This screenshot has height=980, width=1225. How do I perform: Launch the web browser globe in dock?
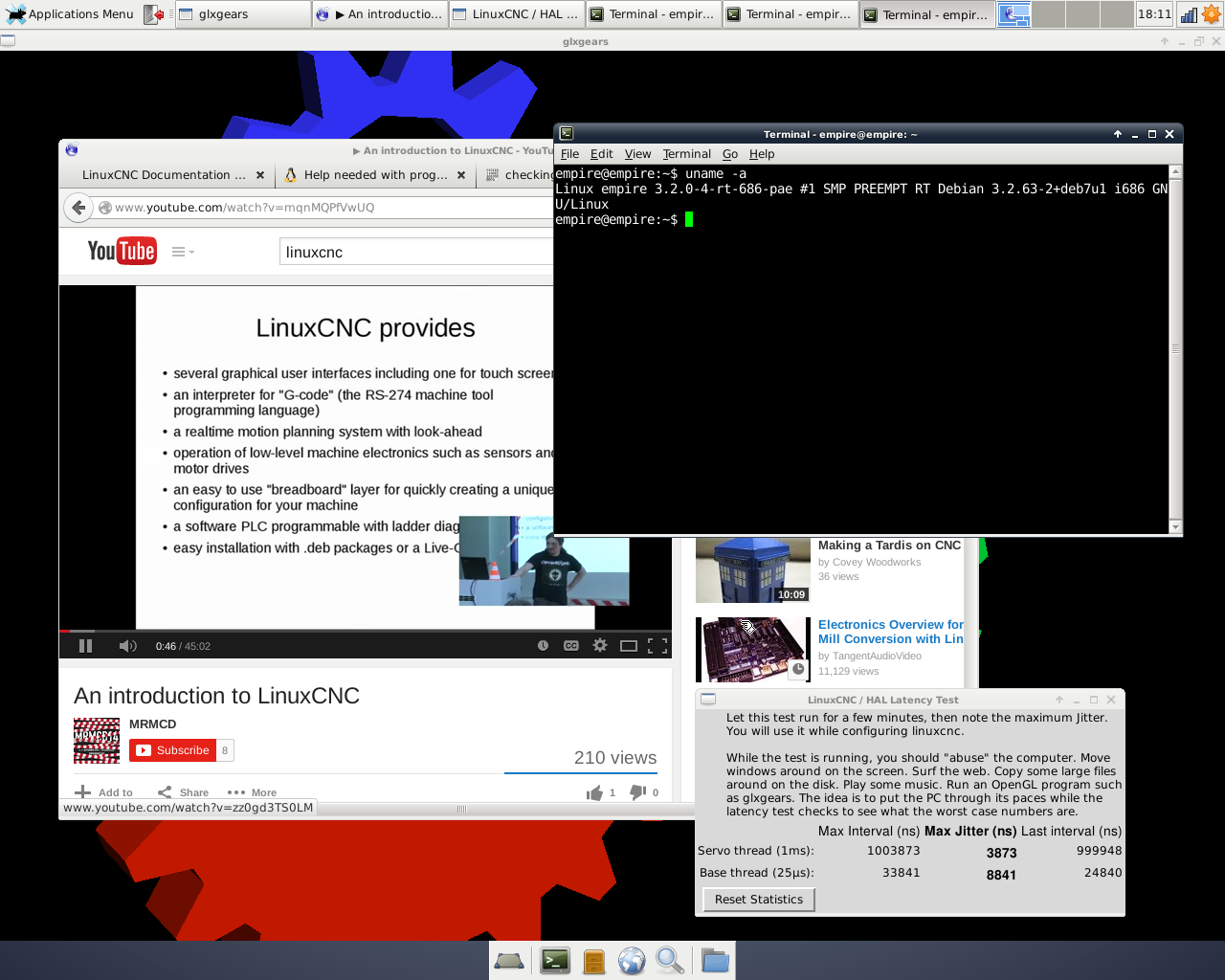(x=632, y=961)
